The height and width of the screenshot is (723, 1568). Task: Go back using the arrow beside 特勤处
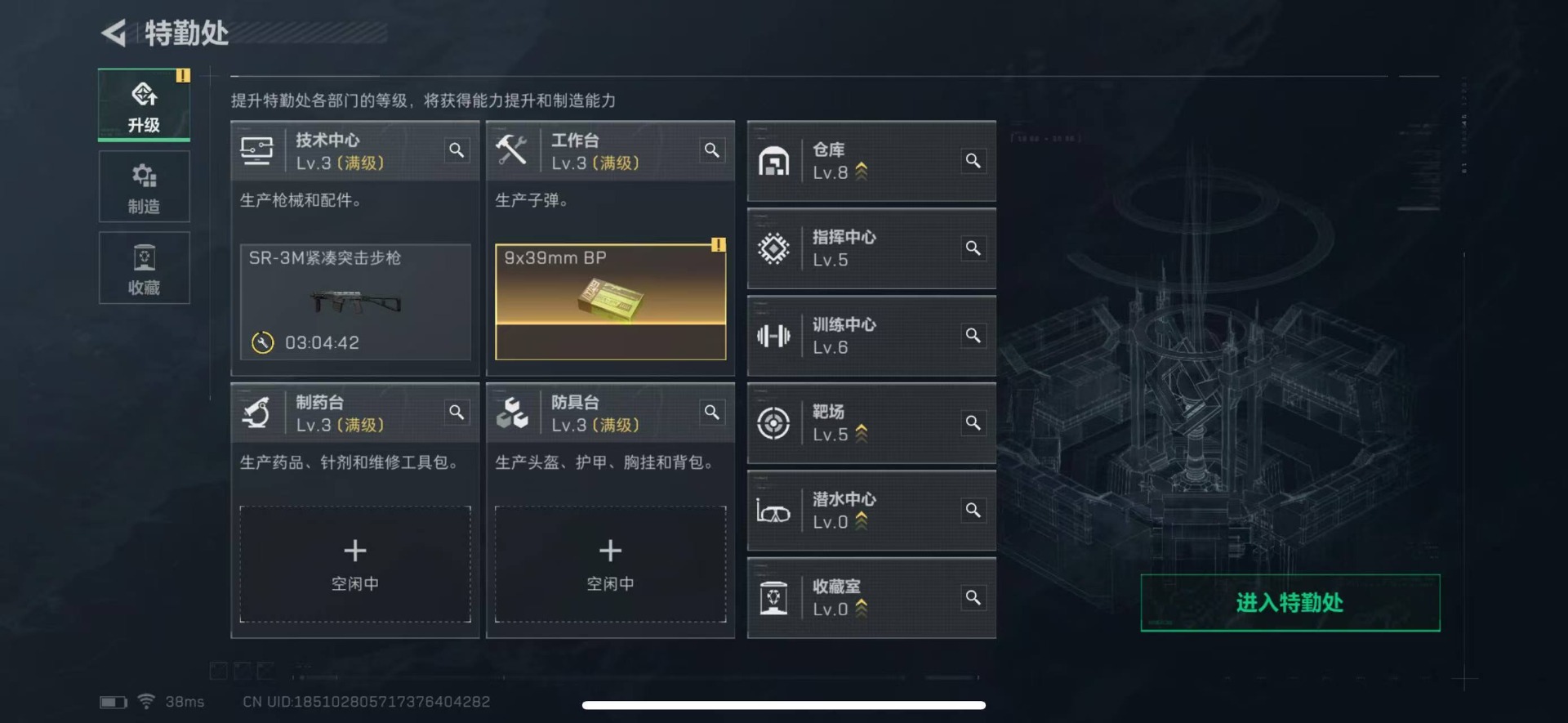pos(114,33)
